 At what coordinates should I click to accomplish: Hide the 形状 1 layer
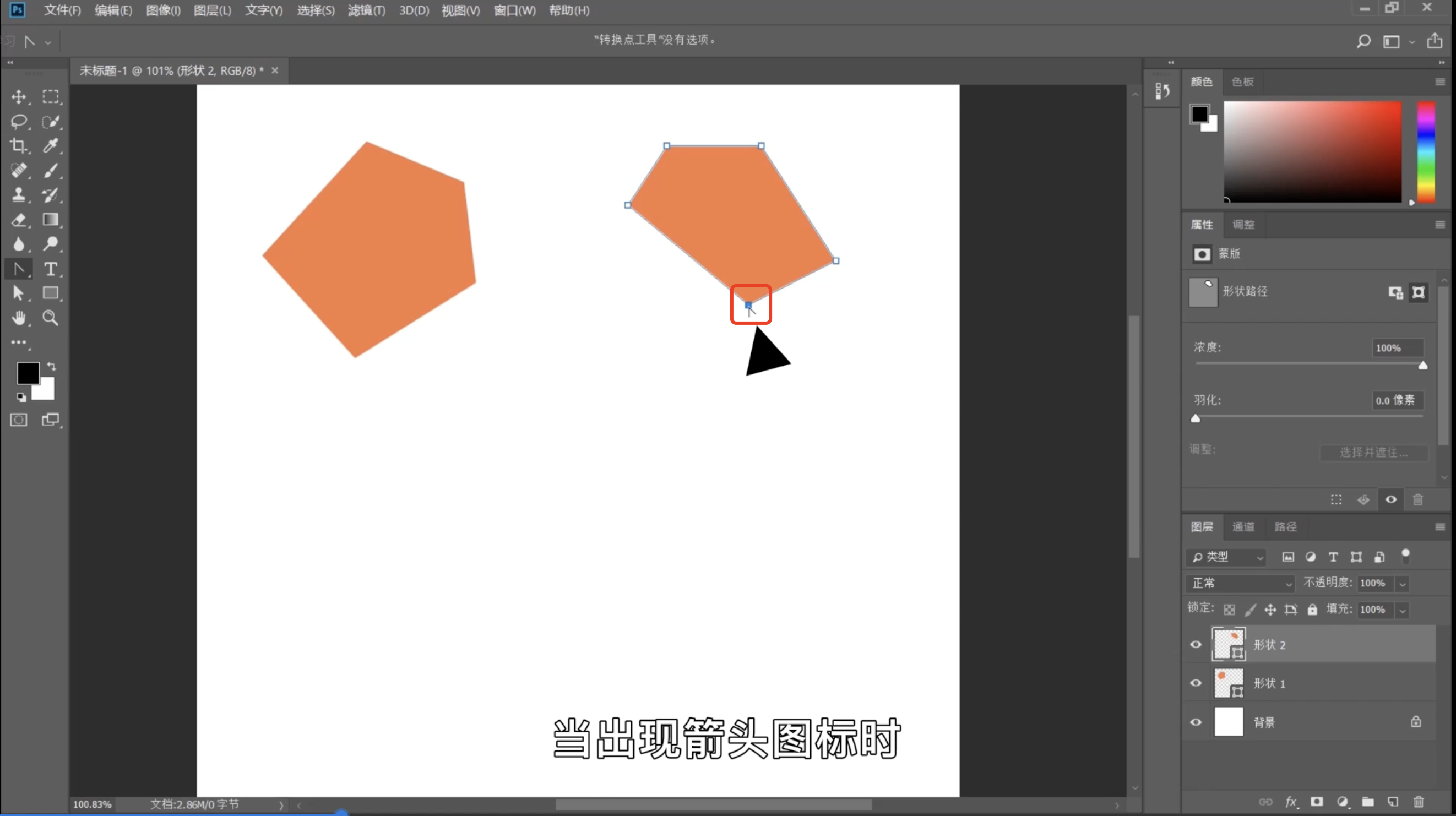coord(1196,683)
